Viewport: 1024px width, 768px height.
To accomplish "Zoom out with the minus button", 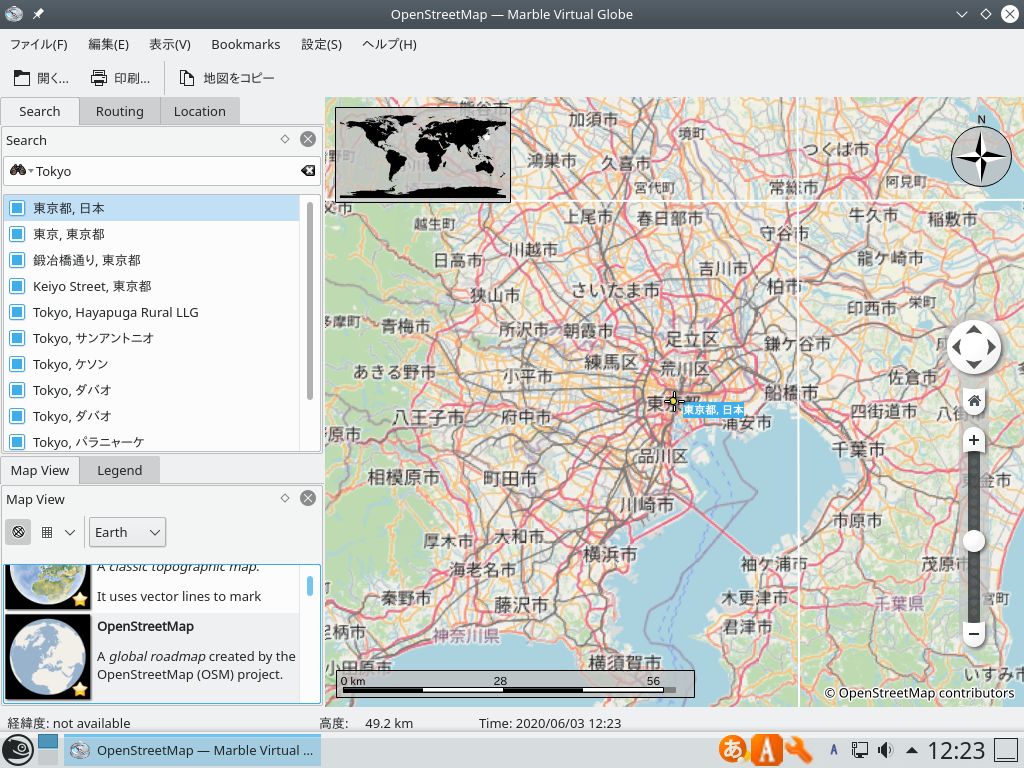I will 974,633.
